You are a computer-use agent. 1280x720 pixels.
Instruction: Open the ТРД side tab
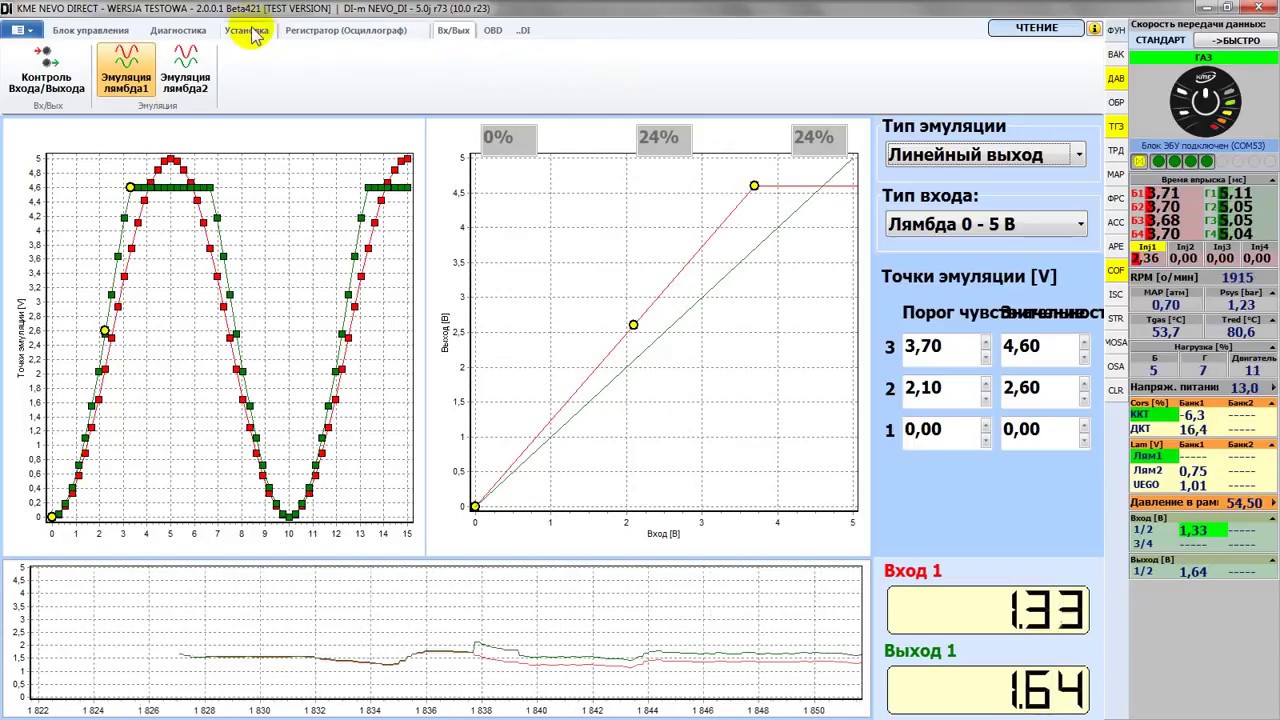[1116, 150]
